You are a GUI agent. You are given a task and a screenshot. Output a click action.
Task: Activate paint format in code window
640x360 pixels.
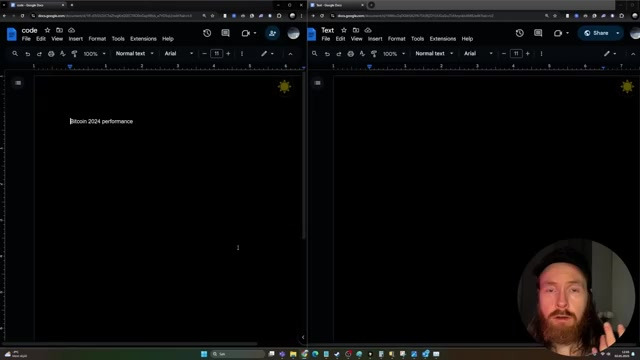point(74,53)
